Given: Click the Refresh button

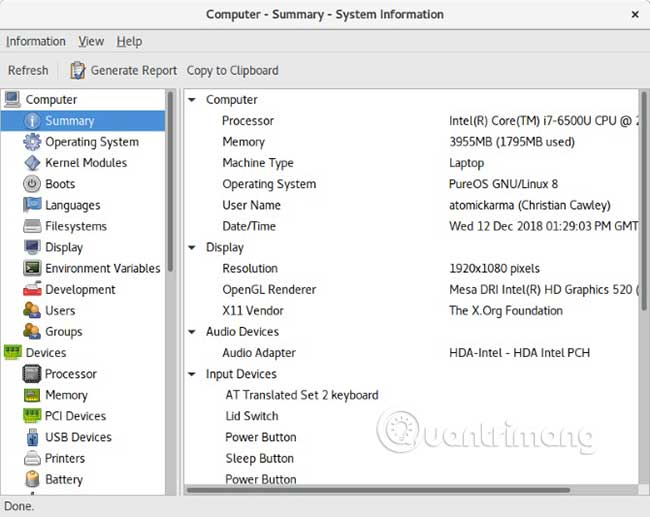Looking at the screenshot, I should point(28,70).
